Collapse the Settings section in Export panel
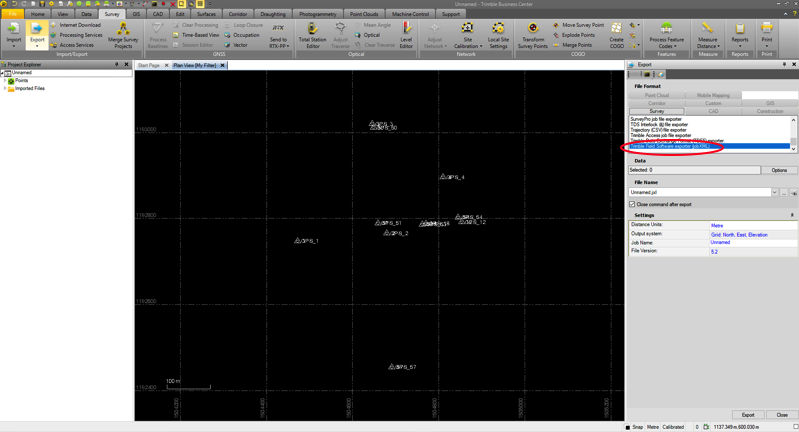The width and height of the screenshot is (799, 432). pyautogui.click(x=792, y=215)
